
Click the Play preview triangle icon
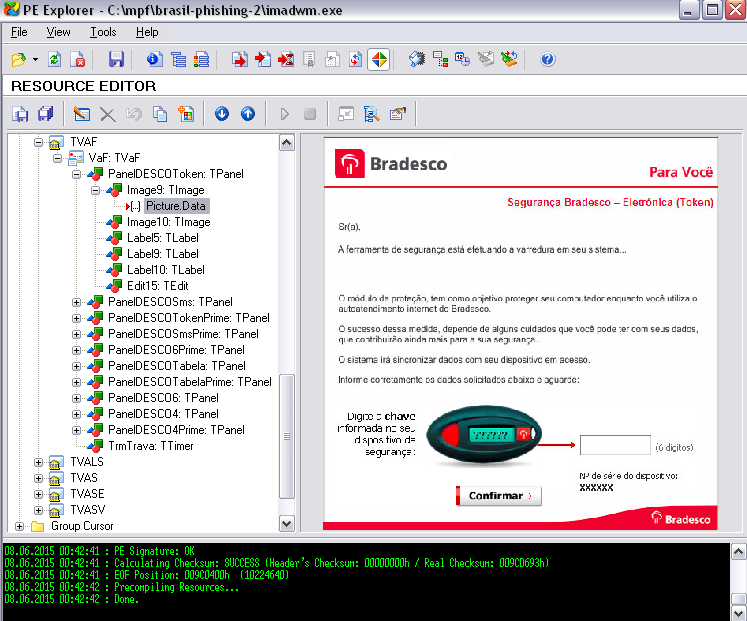coord(284,114)
